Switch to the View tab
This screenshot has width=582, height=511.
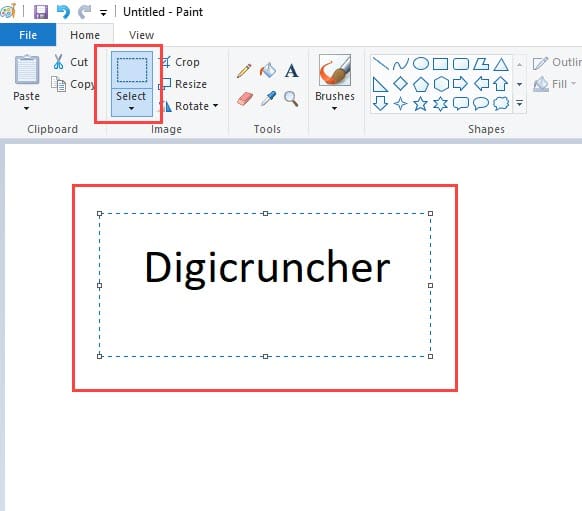click(141, 35)
